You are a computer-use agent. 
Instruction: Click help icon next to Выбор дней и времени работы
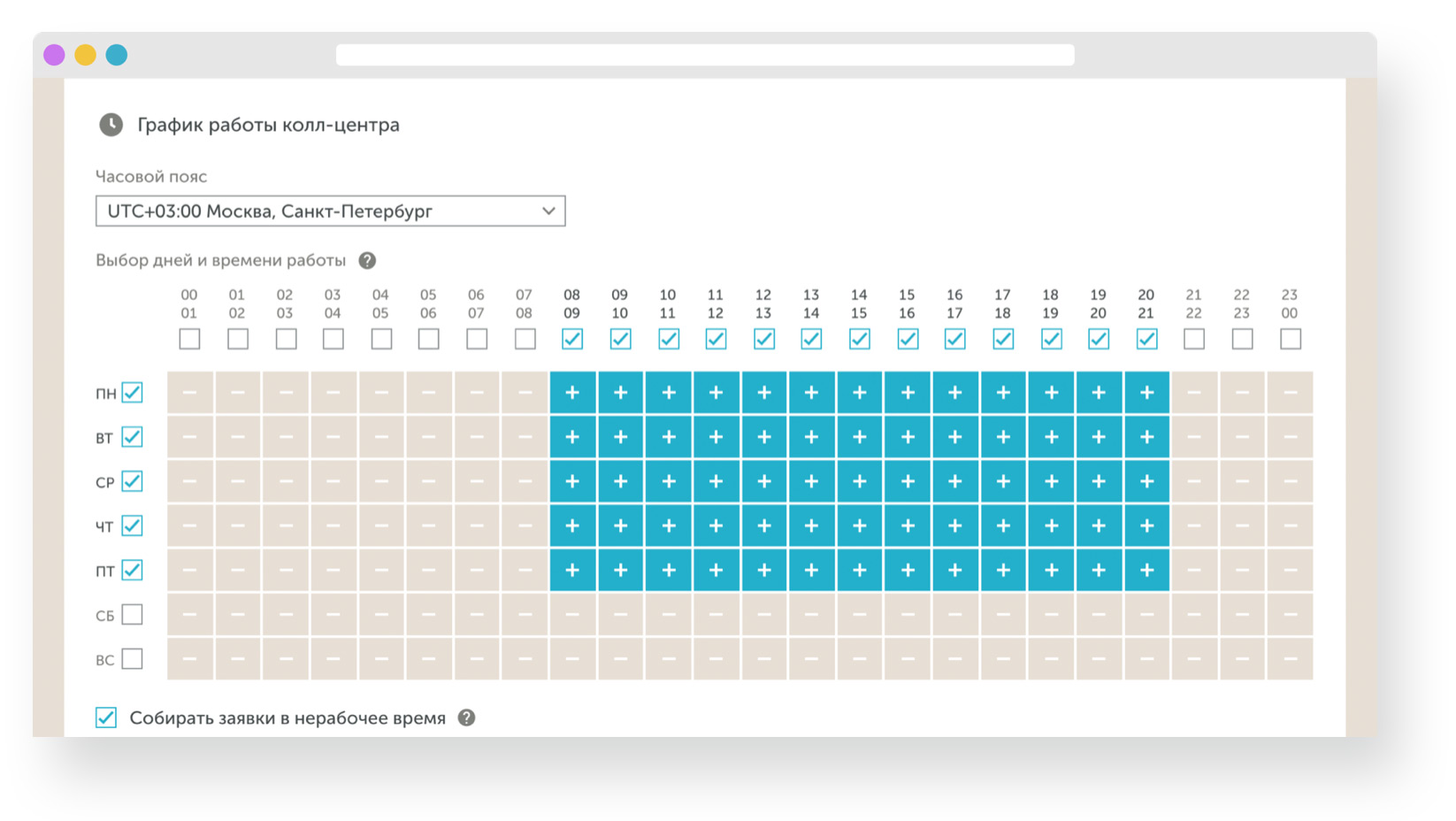[367, 261]
